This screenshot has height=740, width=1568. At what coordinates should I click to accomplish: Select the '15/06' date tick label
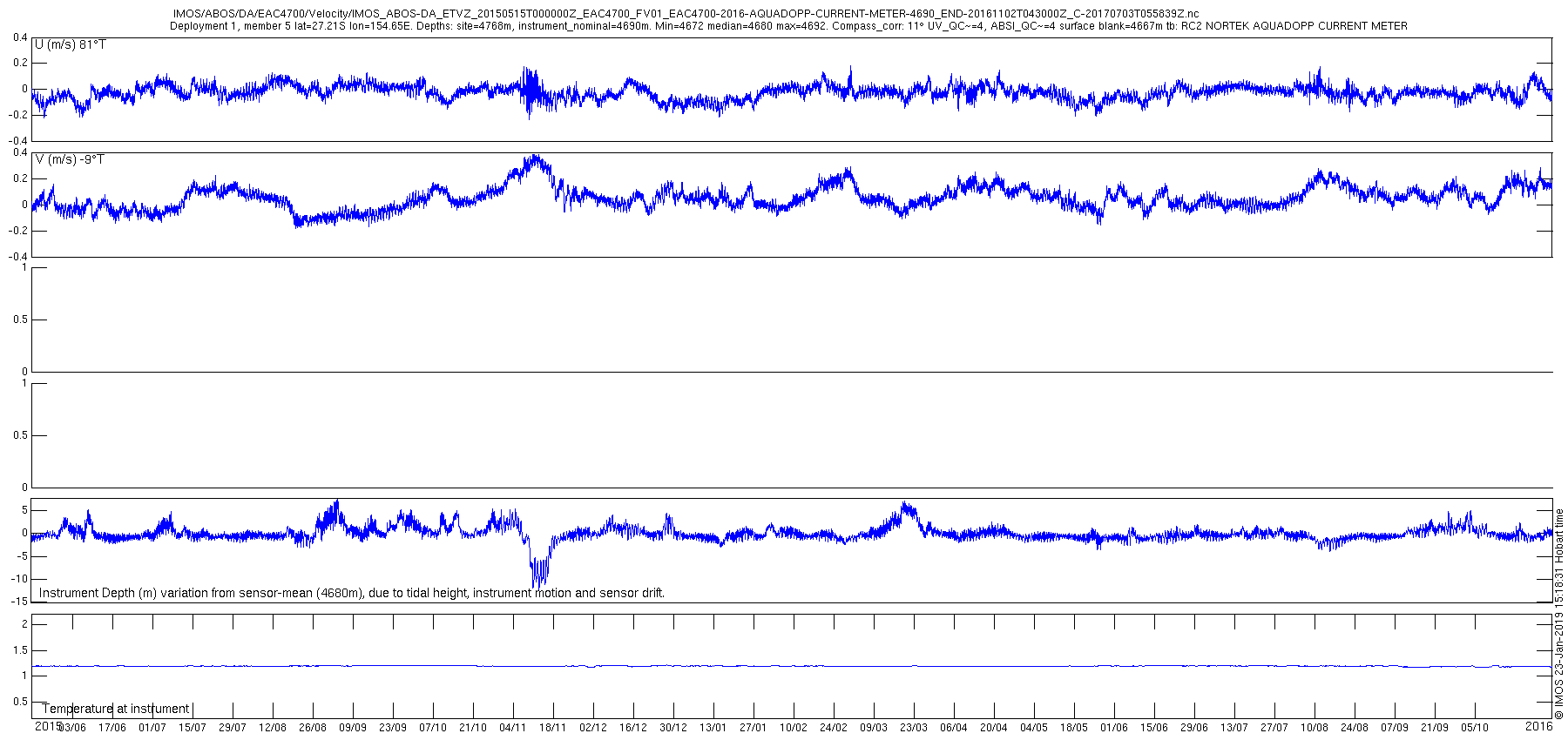click(1154, 728)
